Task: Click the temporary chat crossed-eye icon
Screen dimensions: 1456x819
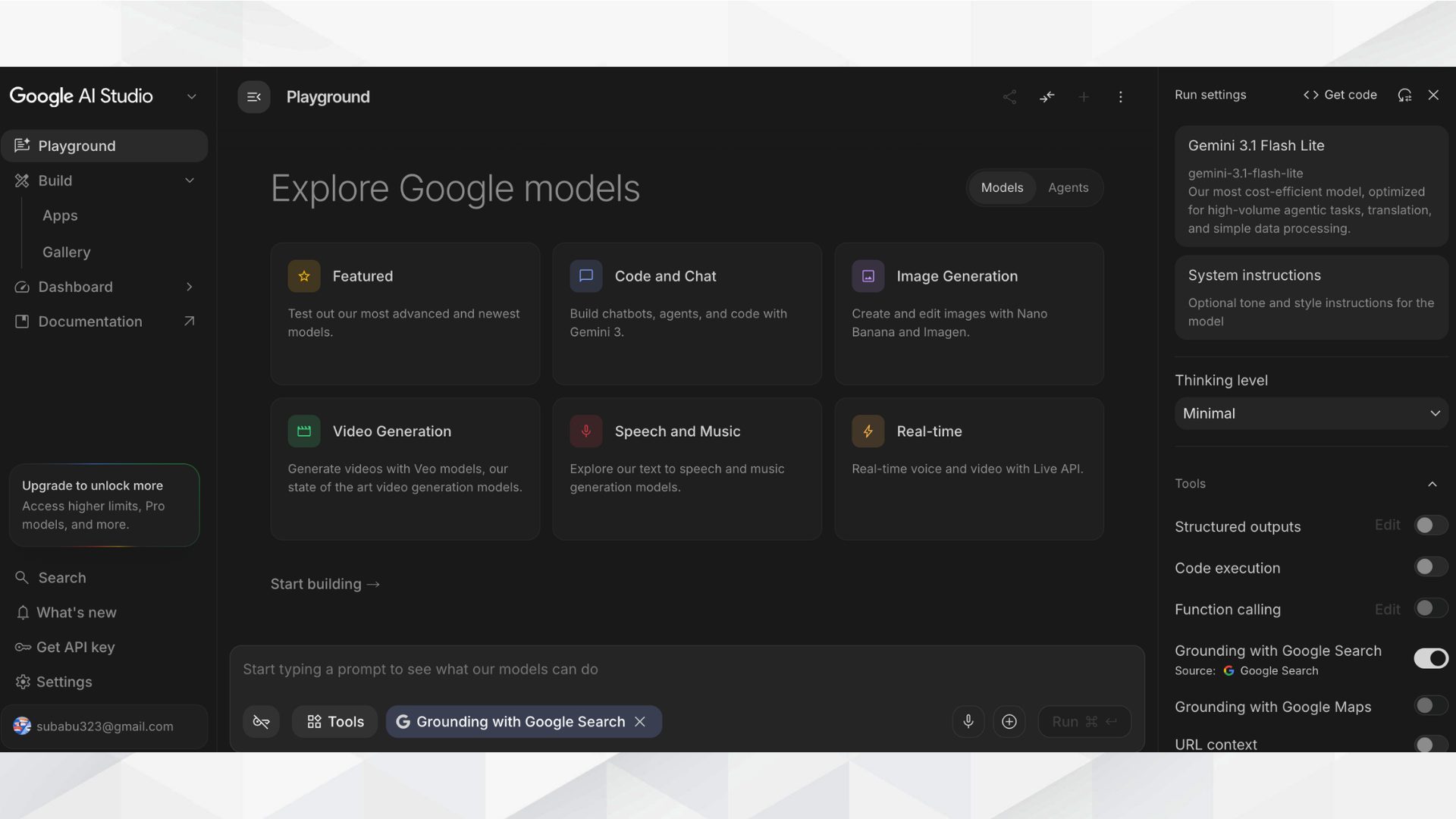Action: [261, 722]
